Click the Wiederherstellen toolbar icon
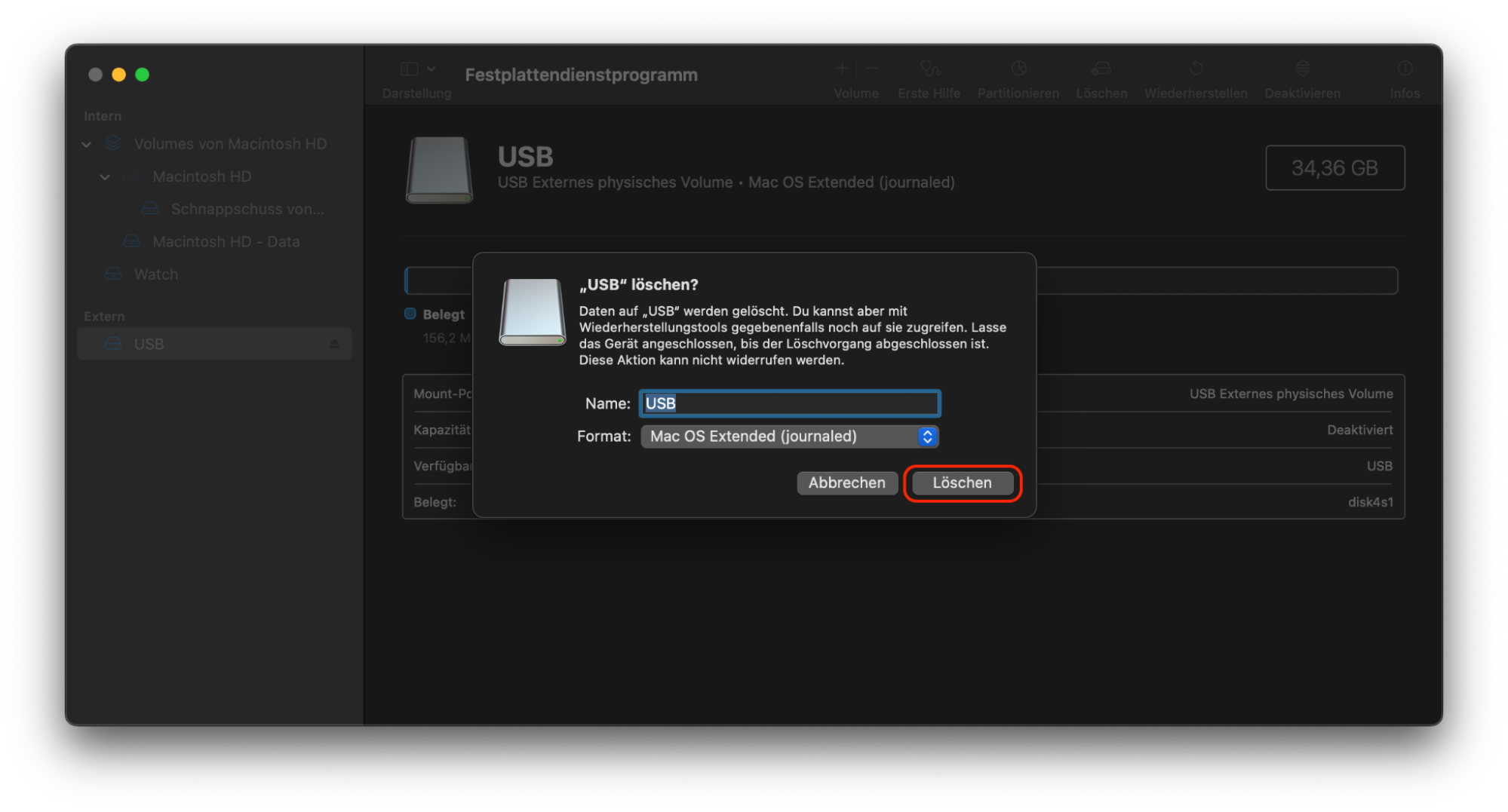 point(1196,75)
